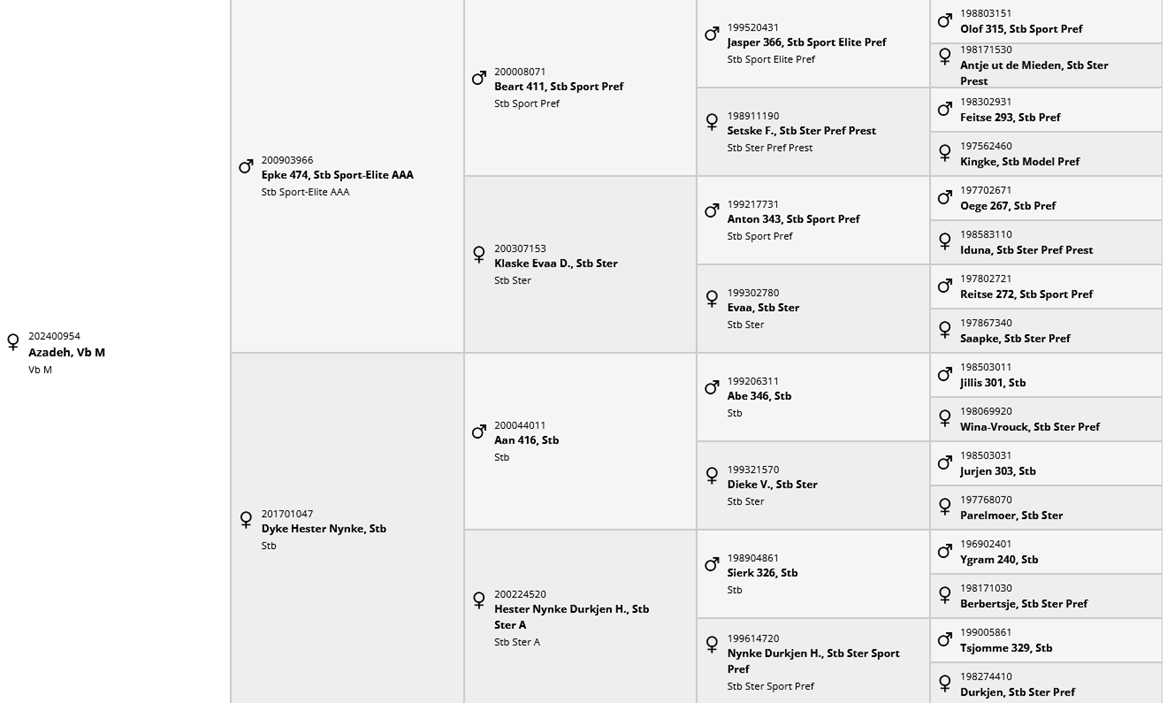Open the Azadeh, Vb M horse record

66,352
